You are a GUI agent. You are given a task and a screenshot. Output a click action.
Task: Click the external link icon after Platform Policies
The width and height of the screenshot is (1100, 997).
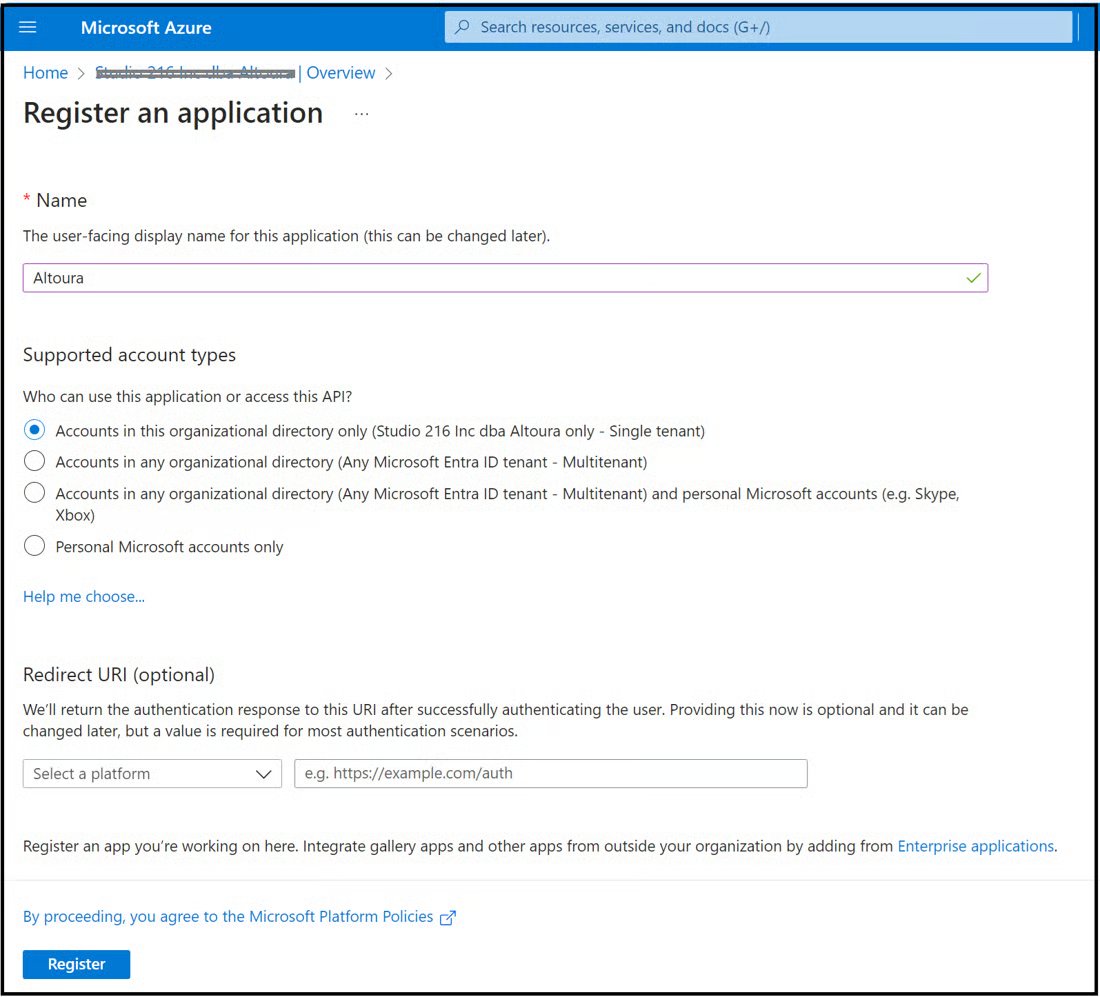click(448, 918)
